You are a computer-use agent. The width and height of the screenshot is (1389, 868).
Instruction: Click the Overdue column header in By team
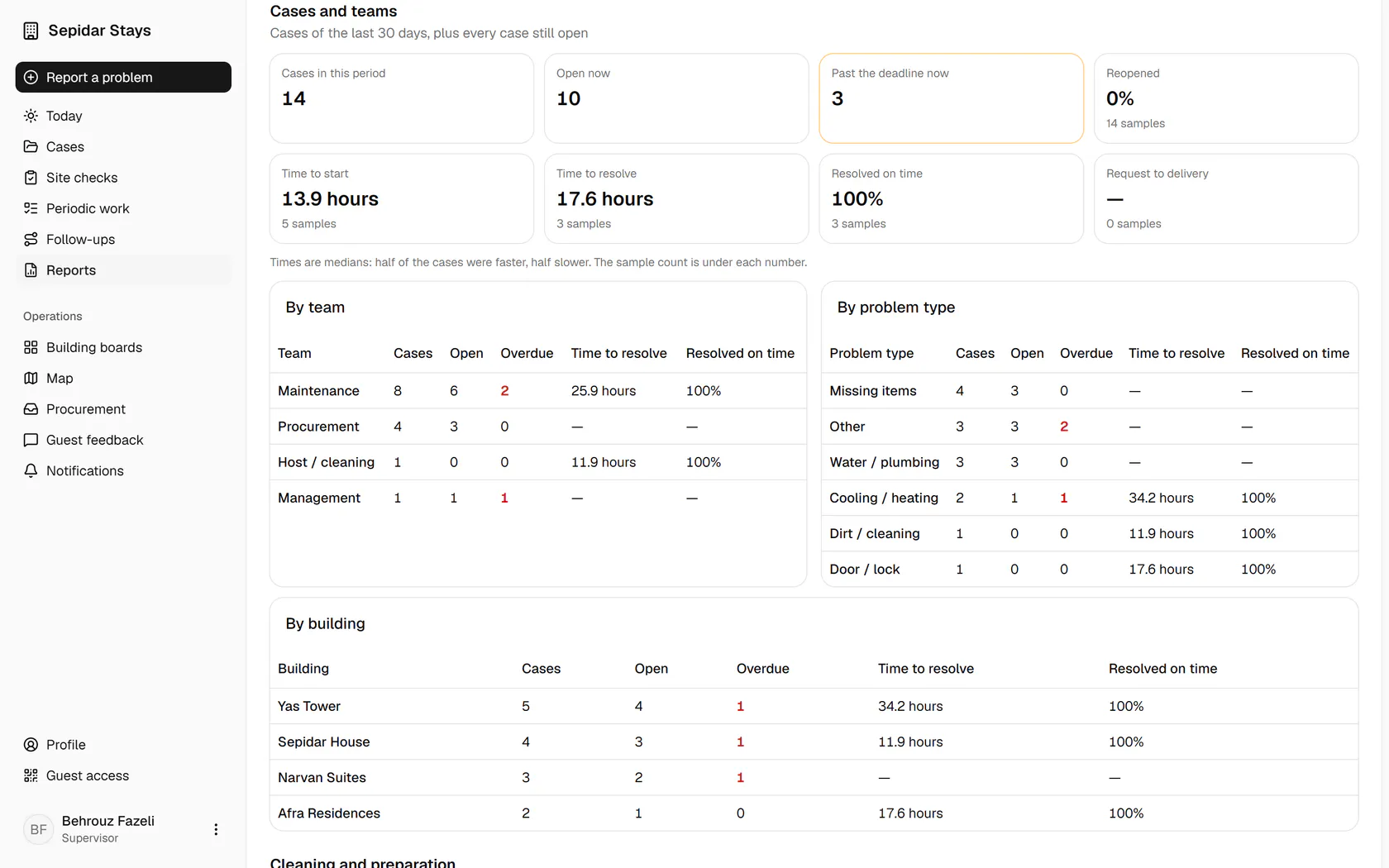pos(527,353)
